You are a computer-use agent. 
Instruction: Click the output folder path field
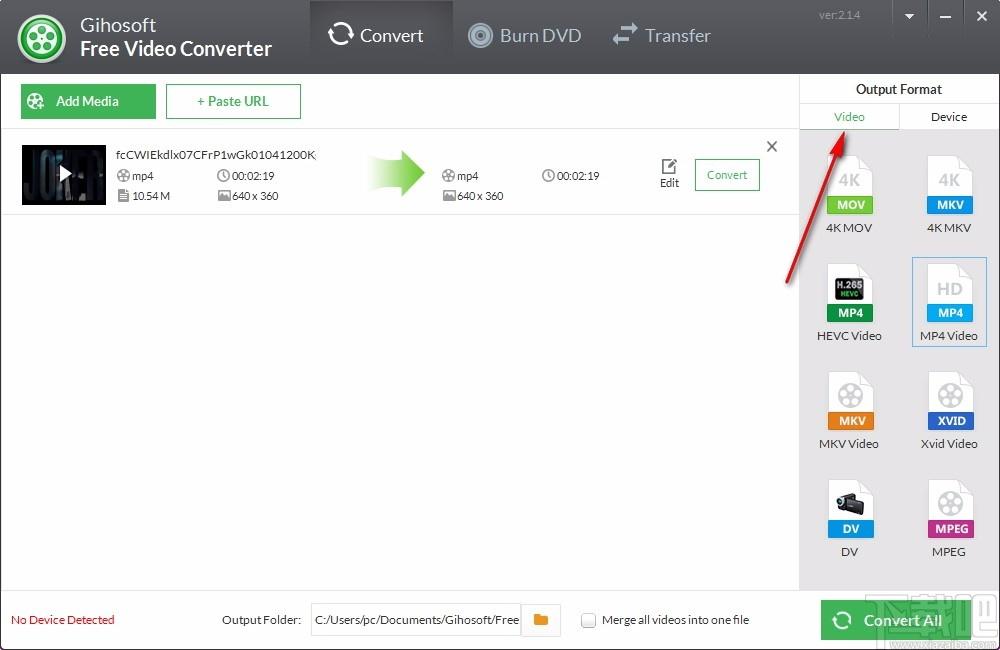pos(416,620)
